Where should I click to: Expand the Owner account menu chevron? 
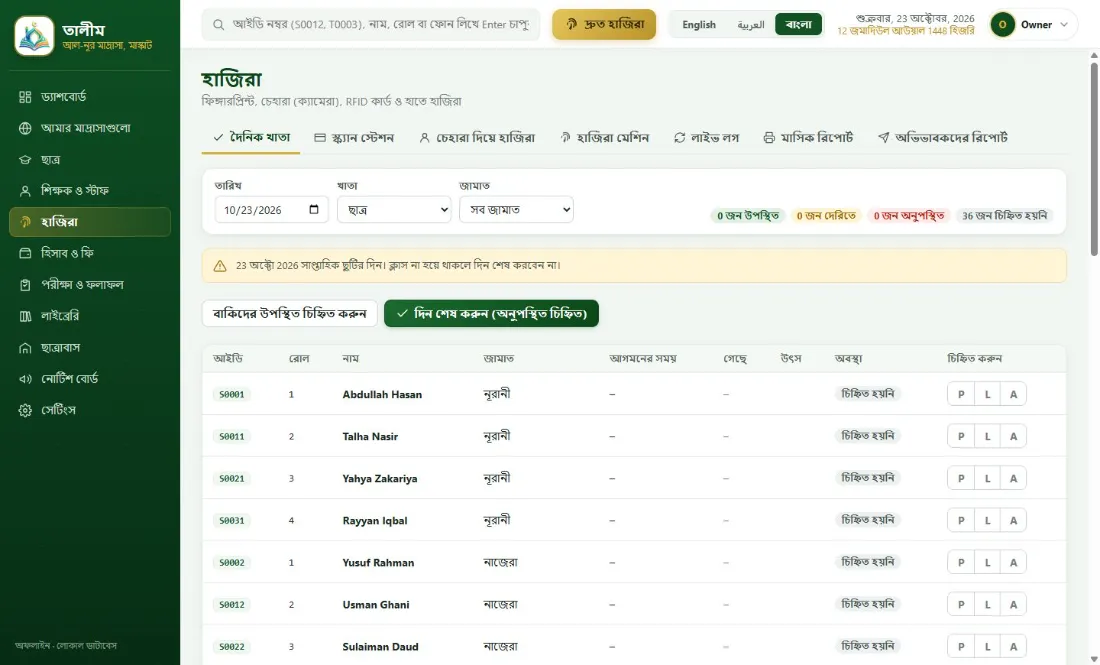1064,25
